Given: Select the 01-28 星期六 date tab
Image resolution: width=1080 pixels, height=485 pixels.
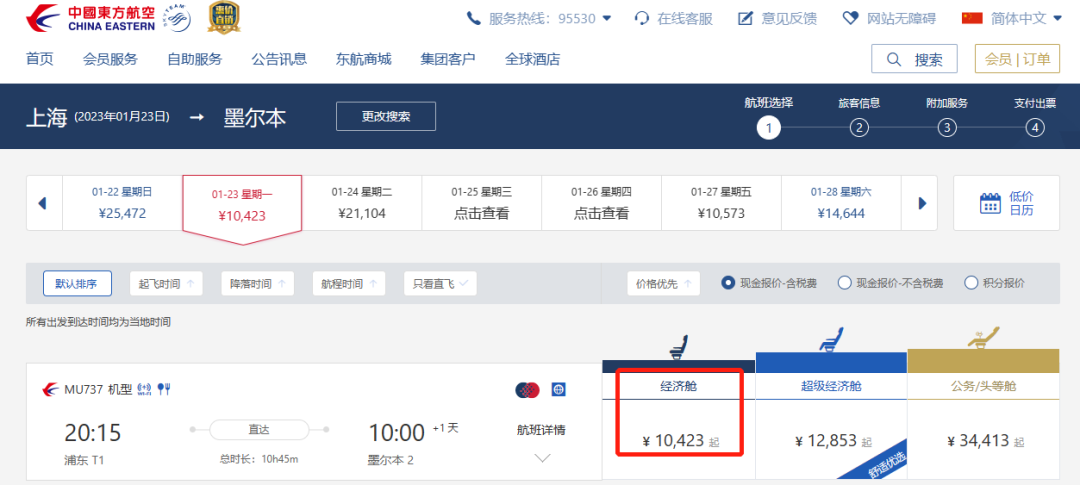Looking at the screenshot, I should [841, 203].
